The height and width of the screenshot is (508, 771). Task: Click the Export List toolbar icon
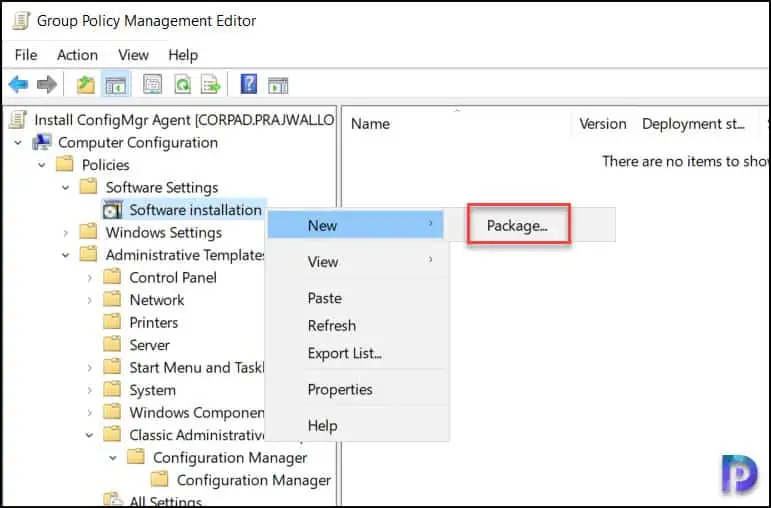coord(210,85)
